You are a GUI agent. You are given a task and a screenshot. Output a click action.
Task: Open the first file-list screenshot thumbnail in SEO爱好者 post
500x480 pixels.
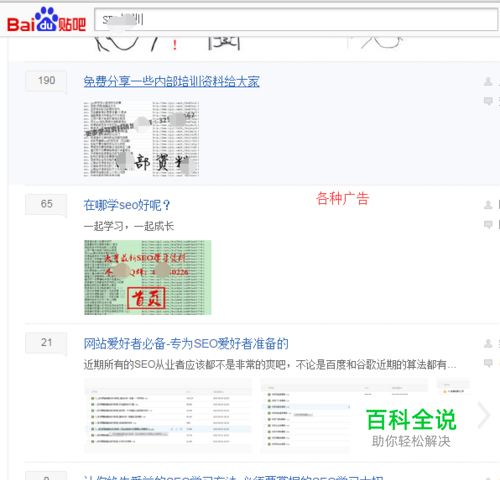point(168,416)
